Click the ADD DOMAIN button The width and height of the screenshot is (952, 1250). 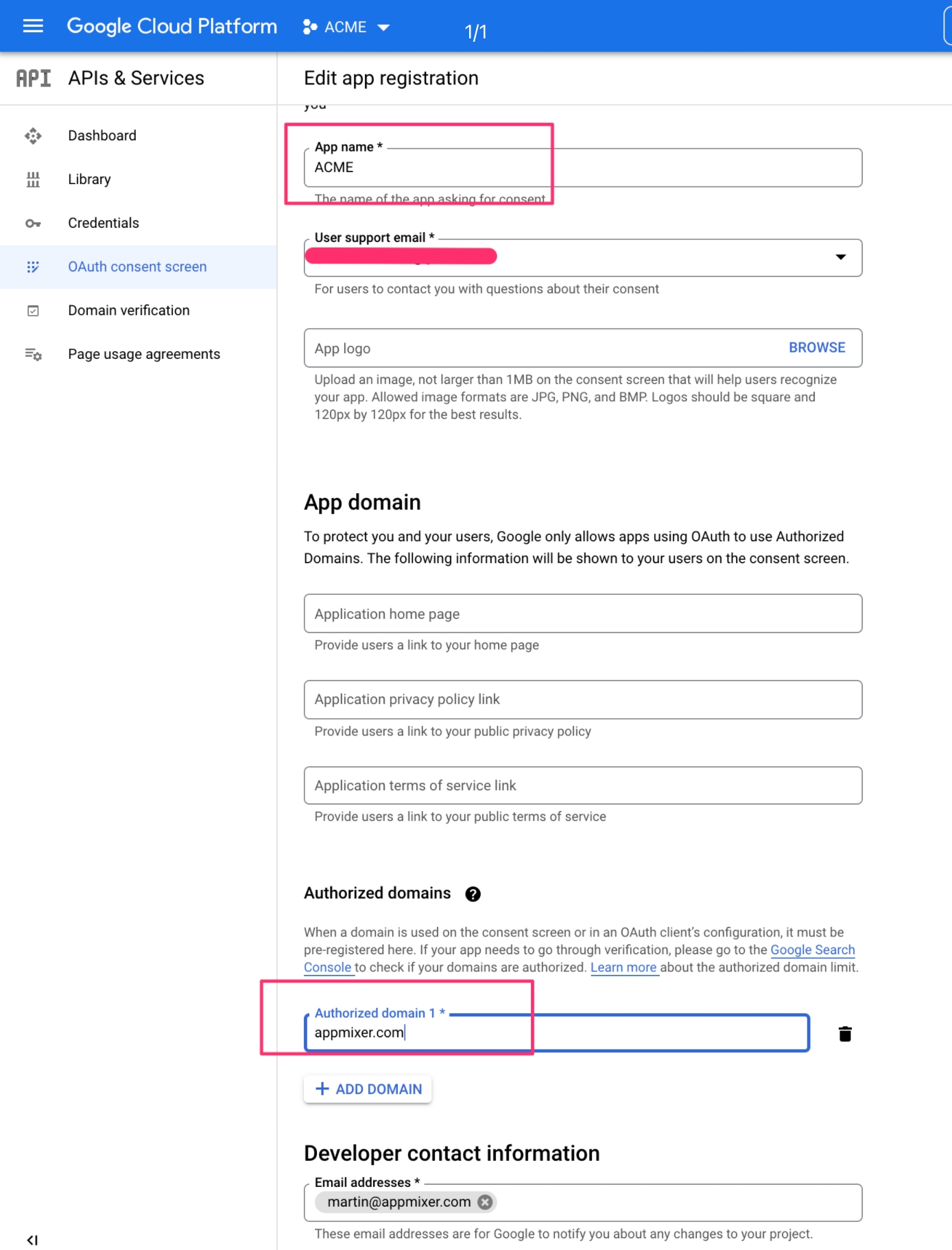coord(368,1089)
